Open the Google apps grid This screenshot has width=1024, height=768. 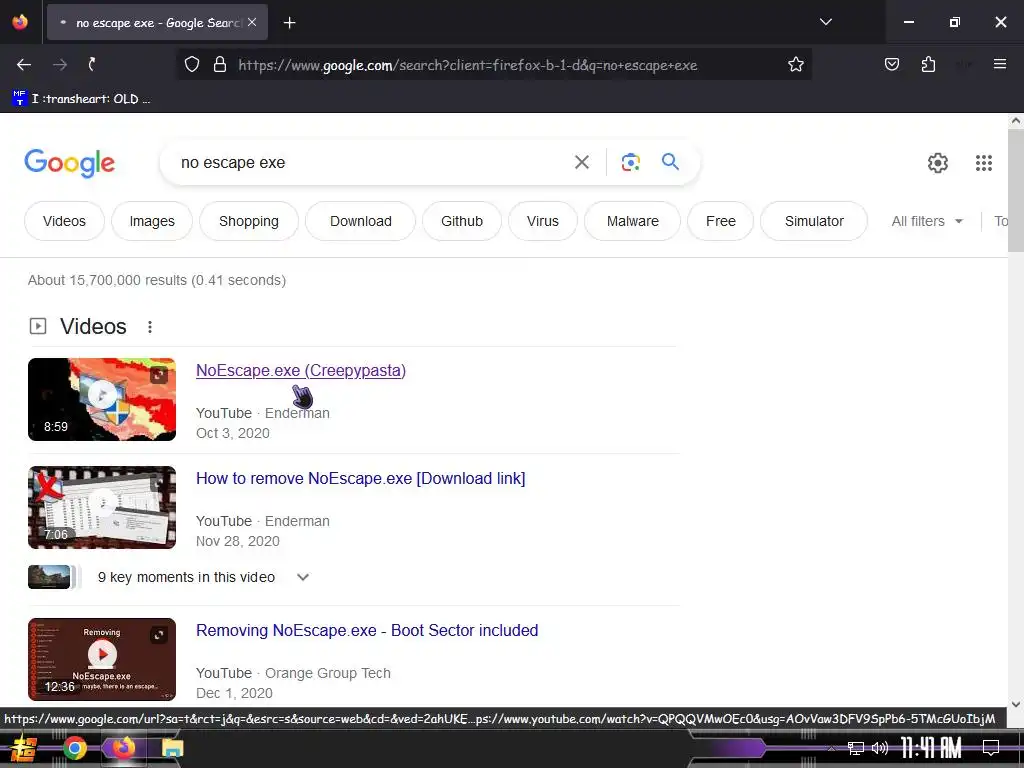(984, 163)
